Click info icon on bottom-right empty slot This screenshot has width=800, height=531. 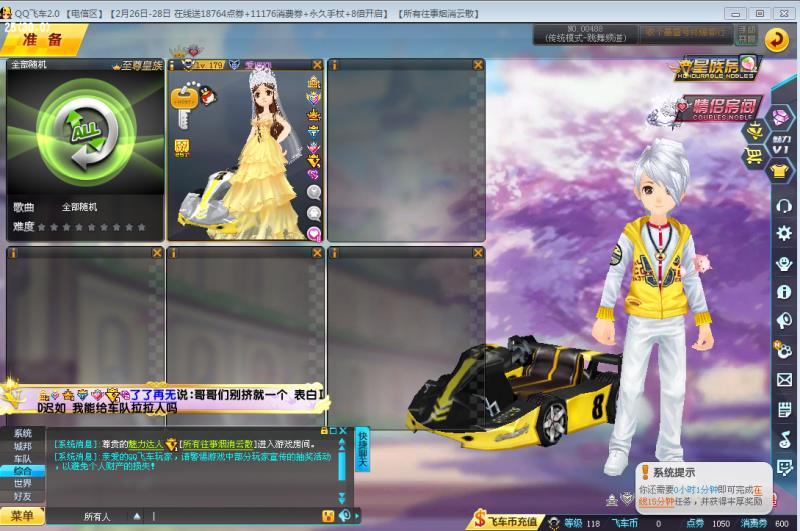[334, 253]
